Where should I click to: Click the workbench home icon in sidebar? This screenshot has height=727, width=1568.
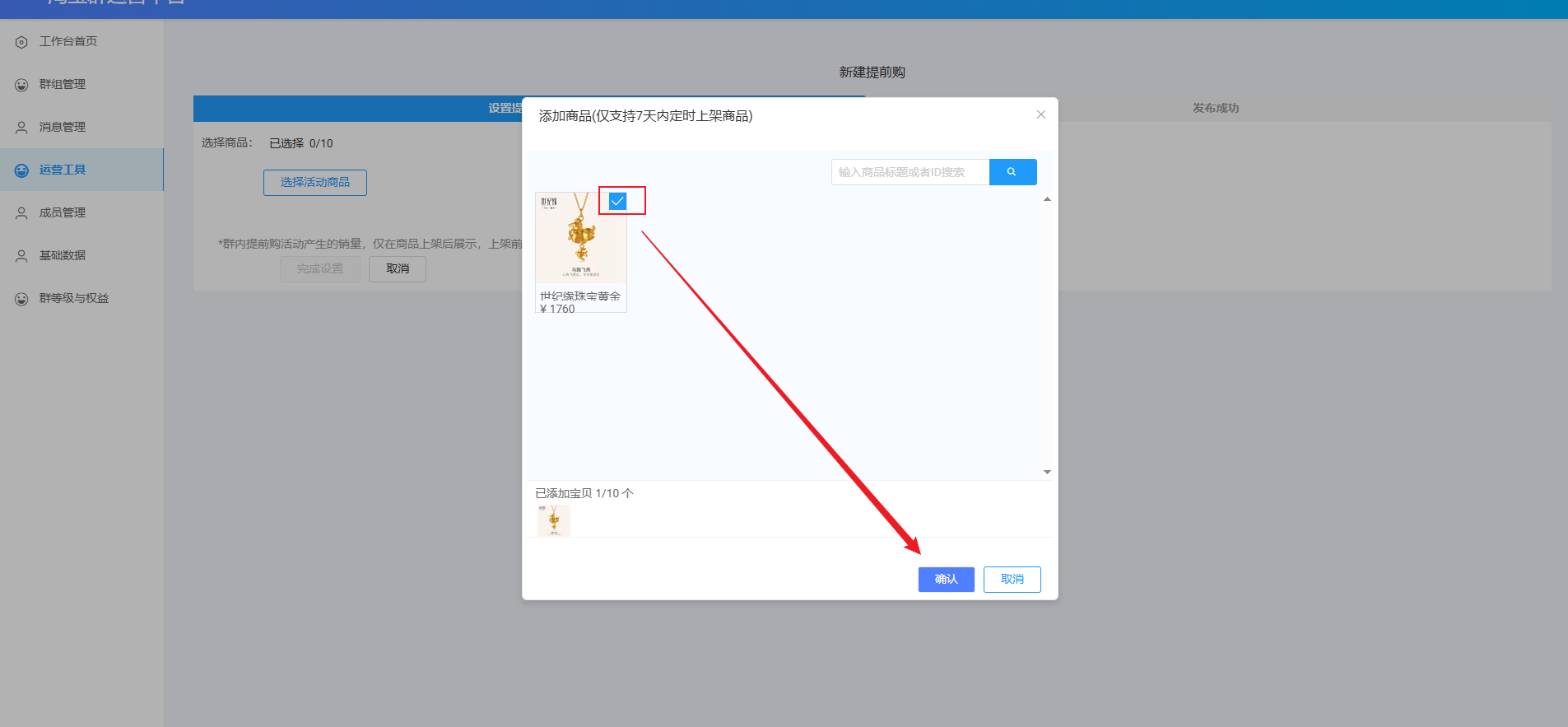(21, 42)
